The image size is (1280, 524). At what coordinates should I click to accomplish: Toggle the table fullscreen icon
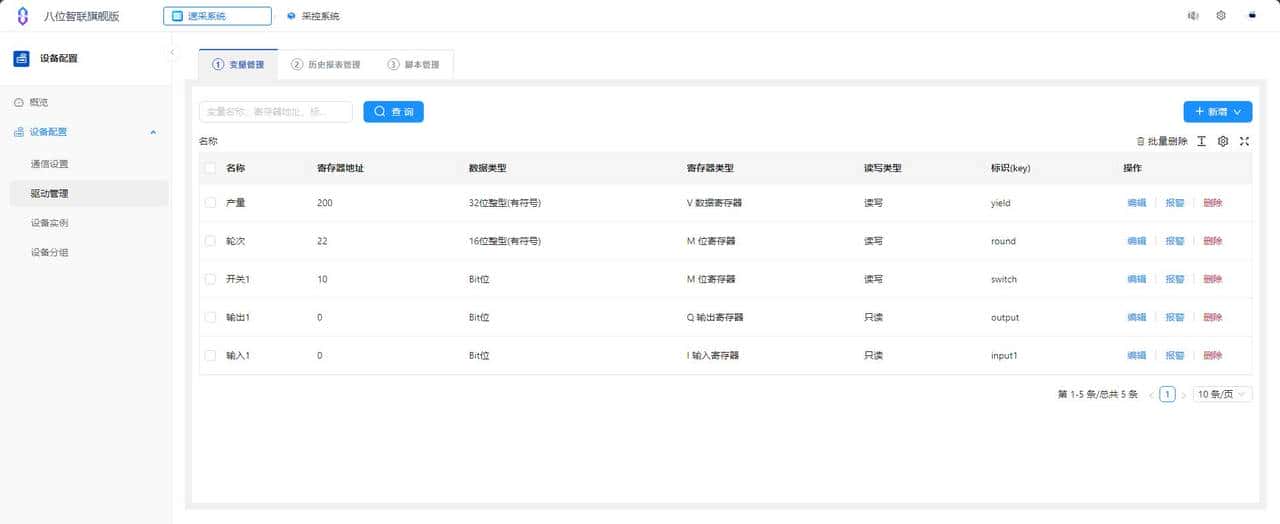click(x=1245, y=141)
